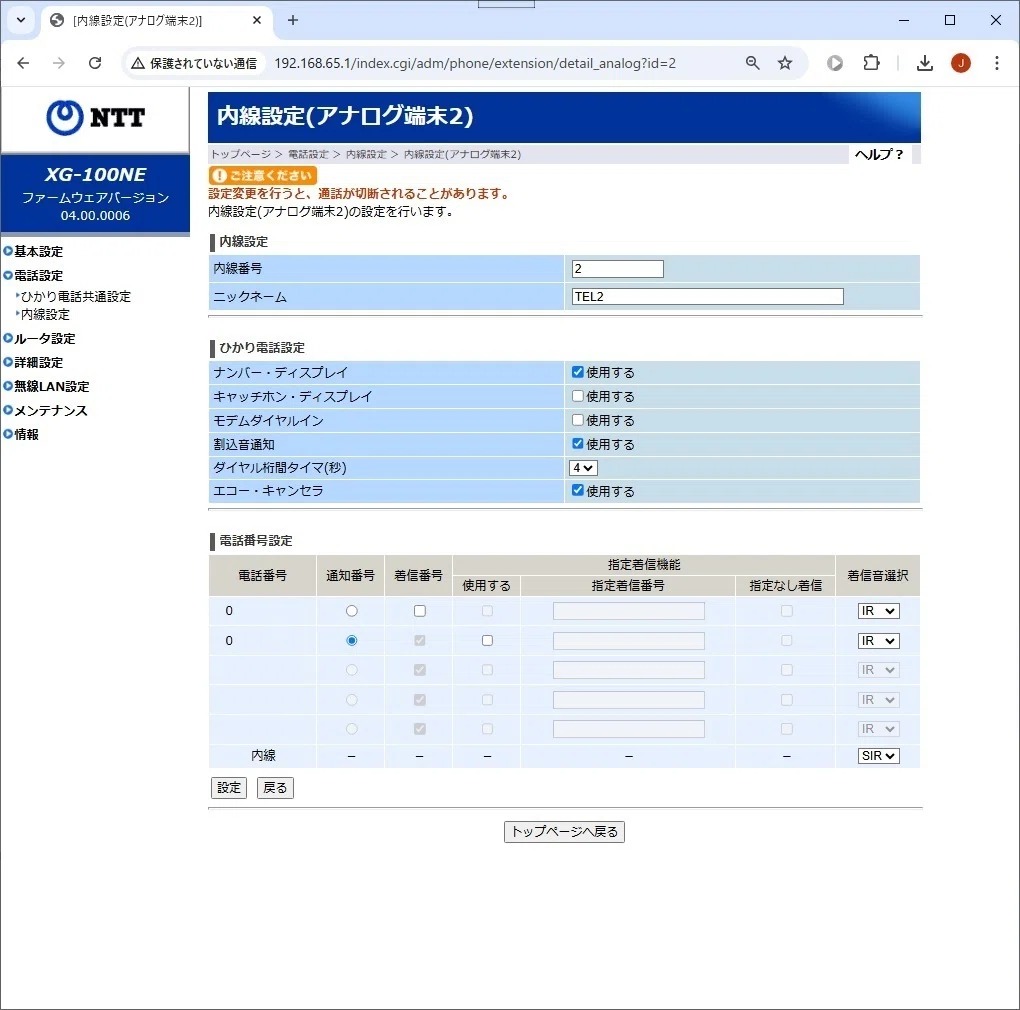Bookmark this page with the star icon
Viewport: 1020px width, 1010px height.
coord(785,63)
